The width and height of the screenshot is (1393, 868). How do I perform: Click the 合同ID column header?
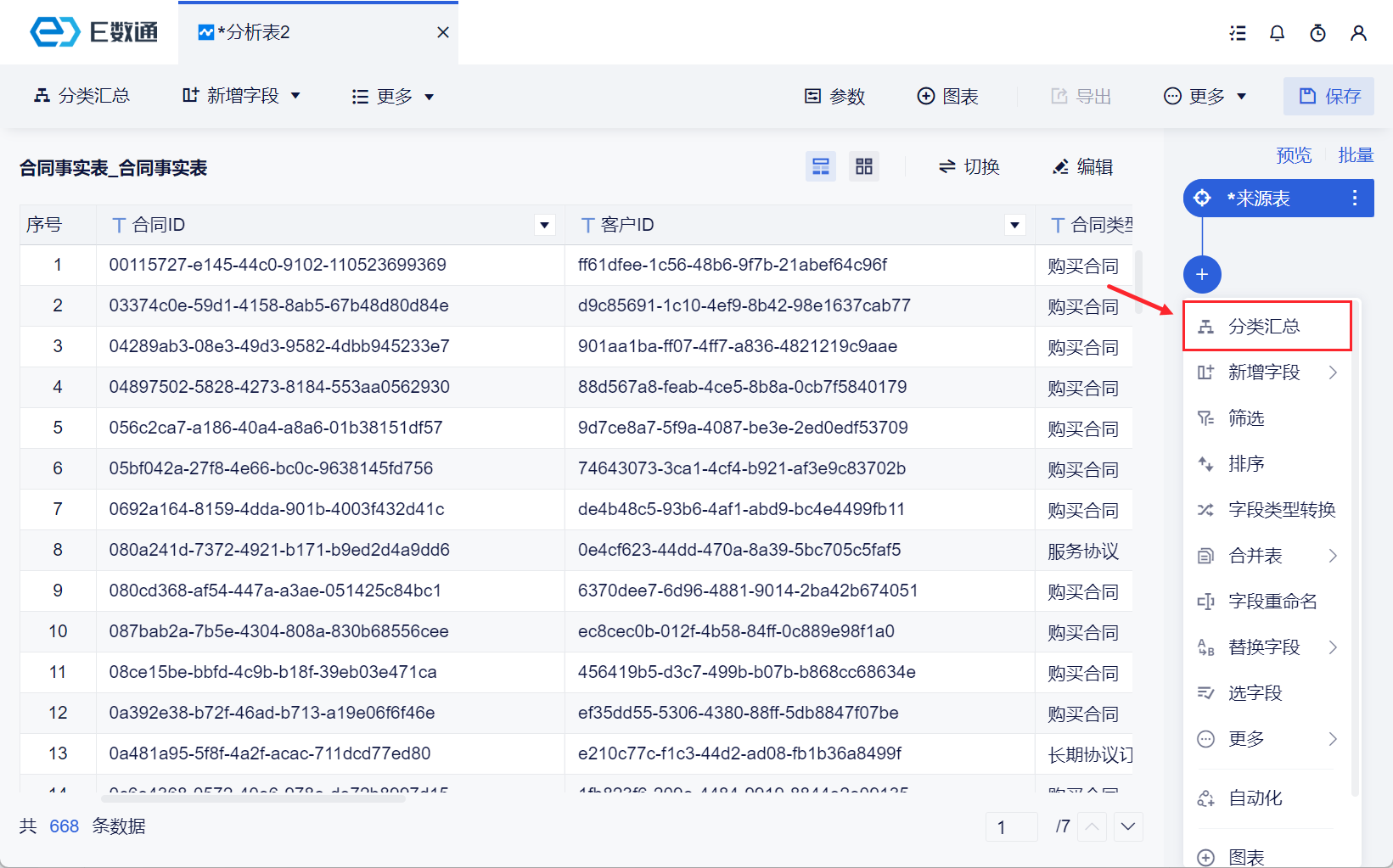coord(330,225)
